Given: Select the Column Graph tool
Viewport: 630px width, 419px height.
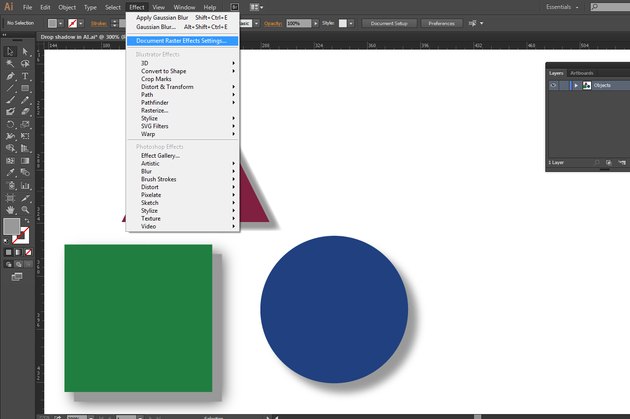Looking at the screenshot, I should pos(25,186).
